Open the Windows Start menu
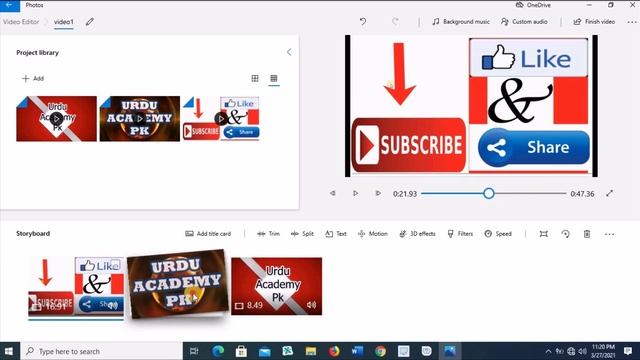 click(x=9, y=351)
